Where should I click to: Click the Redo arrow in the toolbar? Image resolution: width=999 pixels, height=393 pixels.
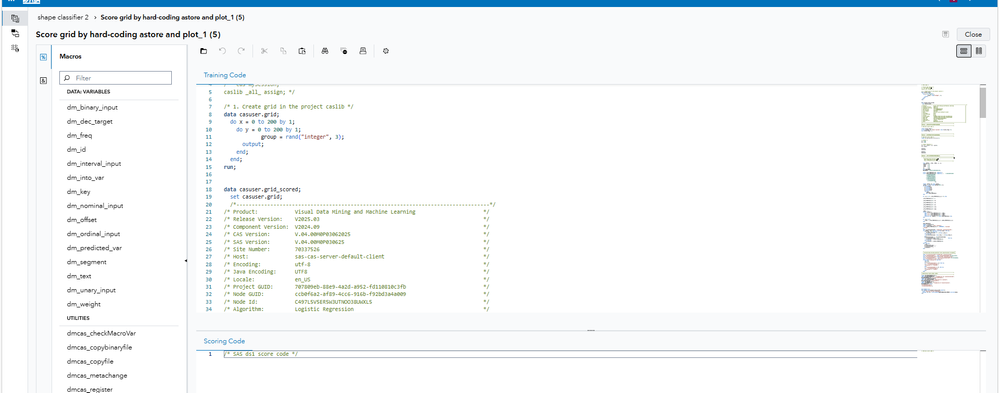tap(241, 51)
